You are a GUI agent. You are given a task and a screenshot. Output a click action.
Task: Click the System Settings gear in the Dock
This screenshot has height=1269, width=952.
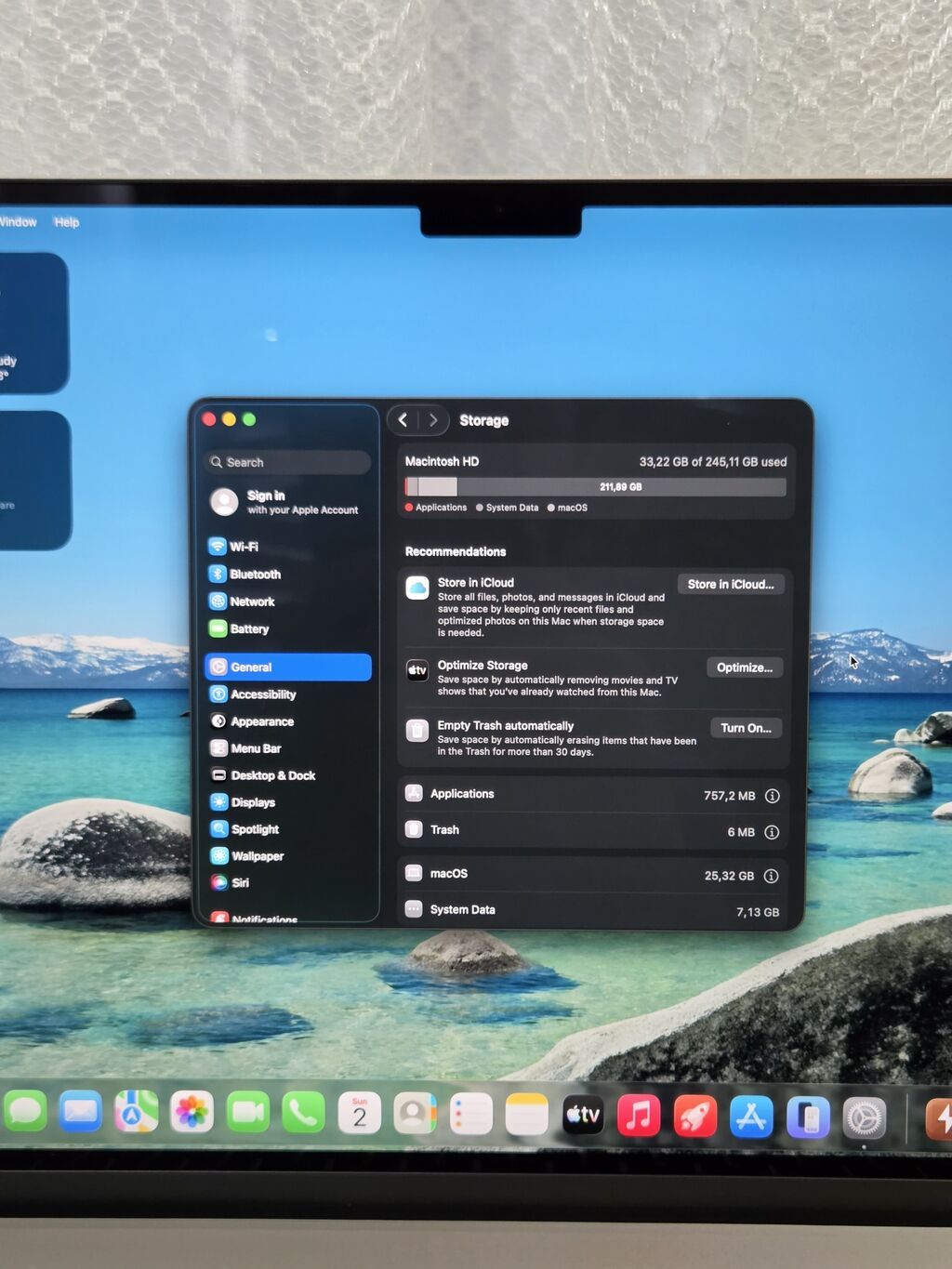click(865, 1118)
